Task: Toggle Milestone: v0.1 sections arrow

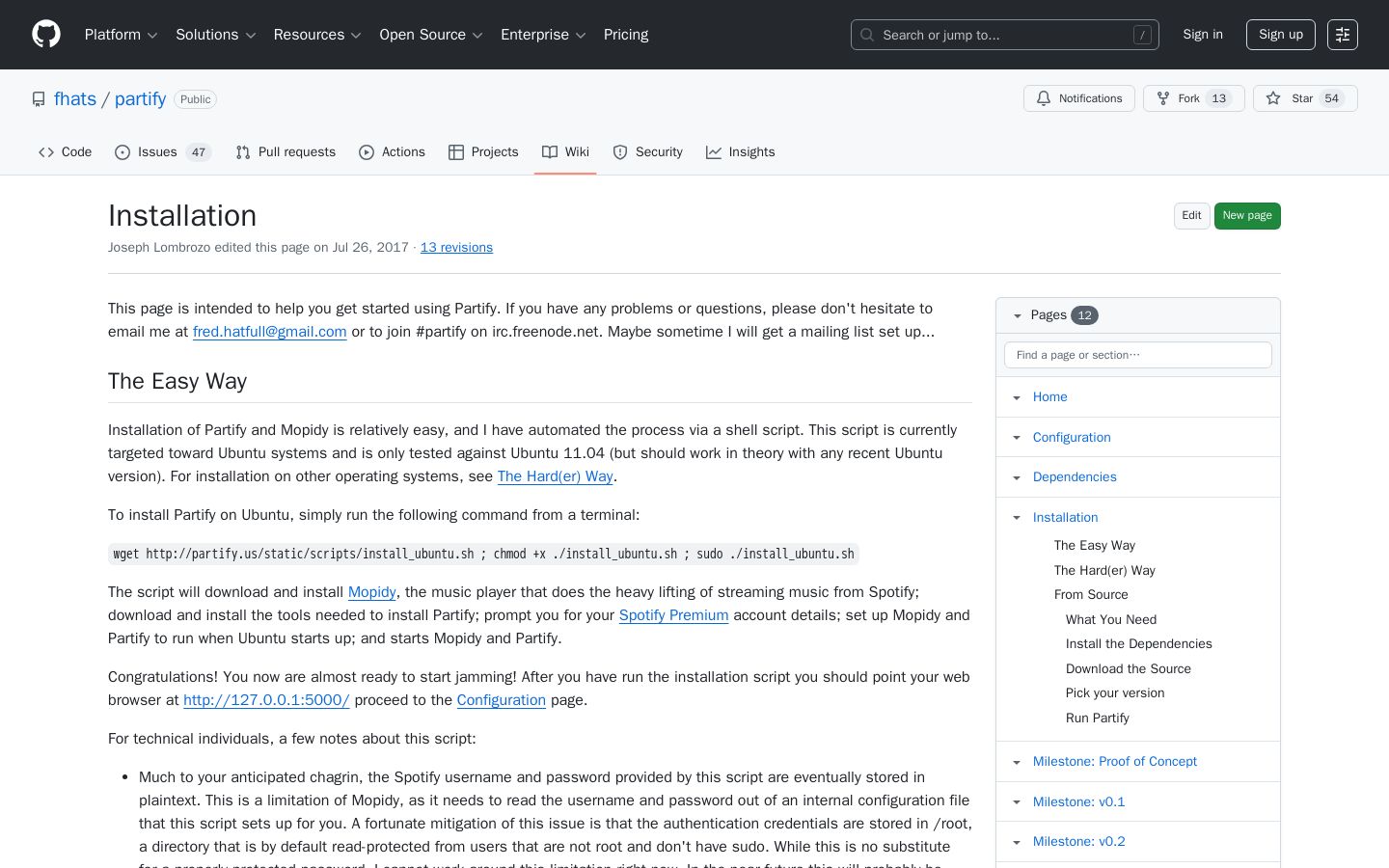Action: (1017, 802)
